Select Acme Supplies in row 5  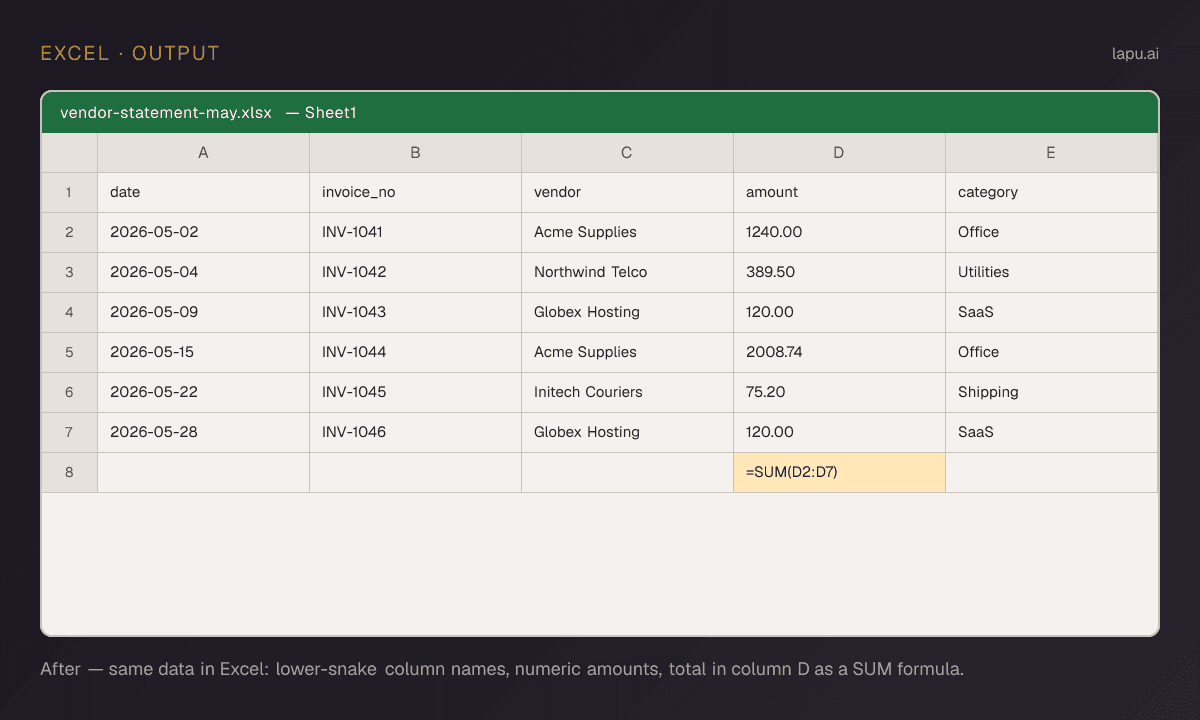[x=628, y=353]
